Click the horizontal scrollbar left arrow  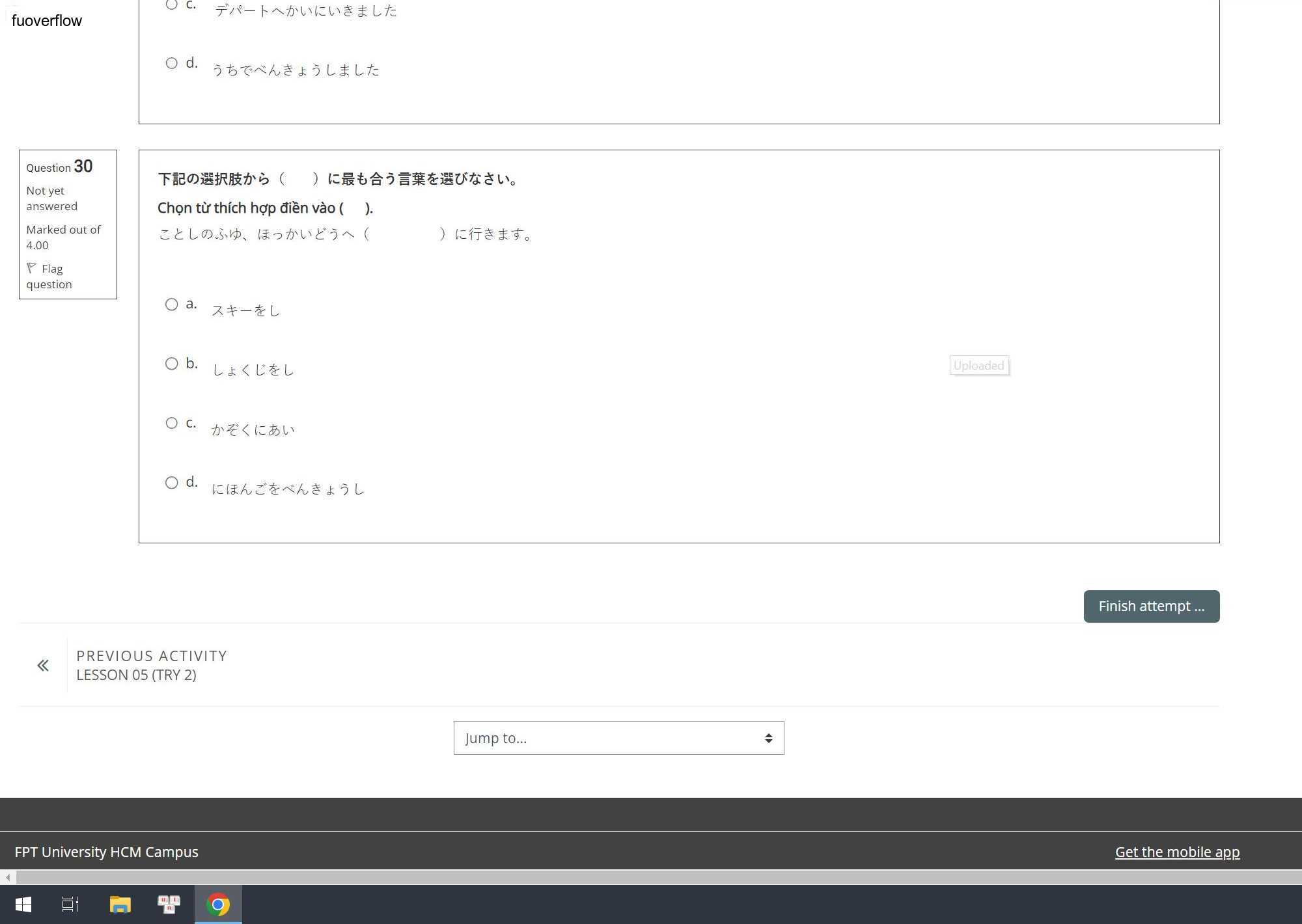click(x=7, y=878)
